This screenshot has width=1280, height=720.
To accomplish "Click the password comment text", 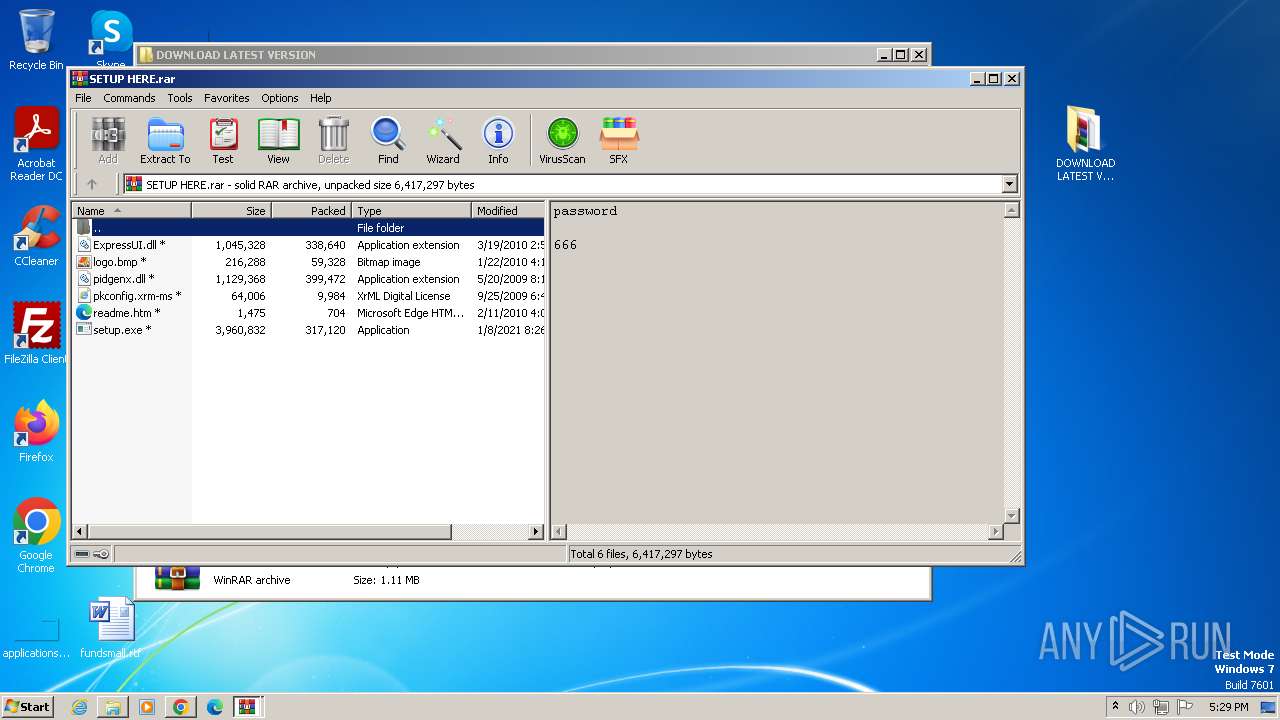I will (585, 211).
